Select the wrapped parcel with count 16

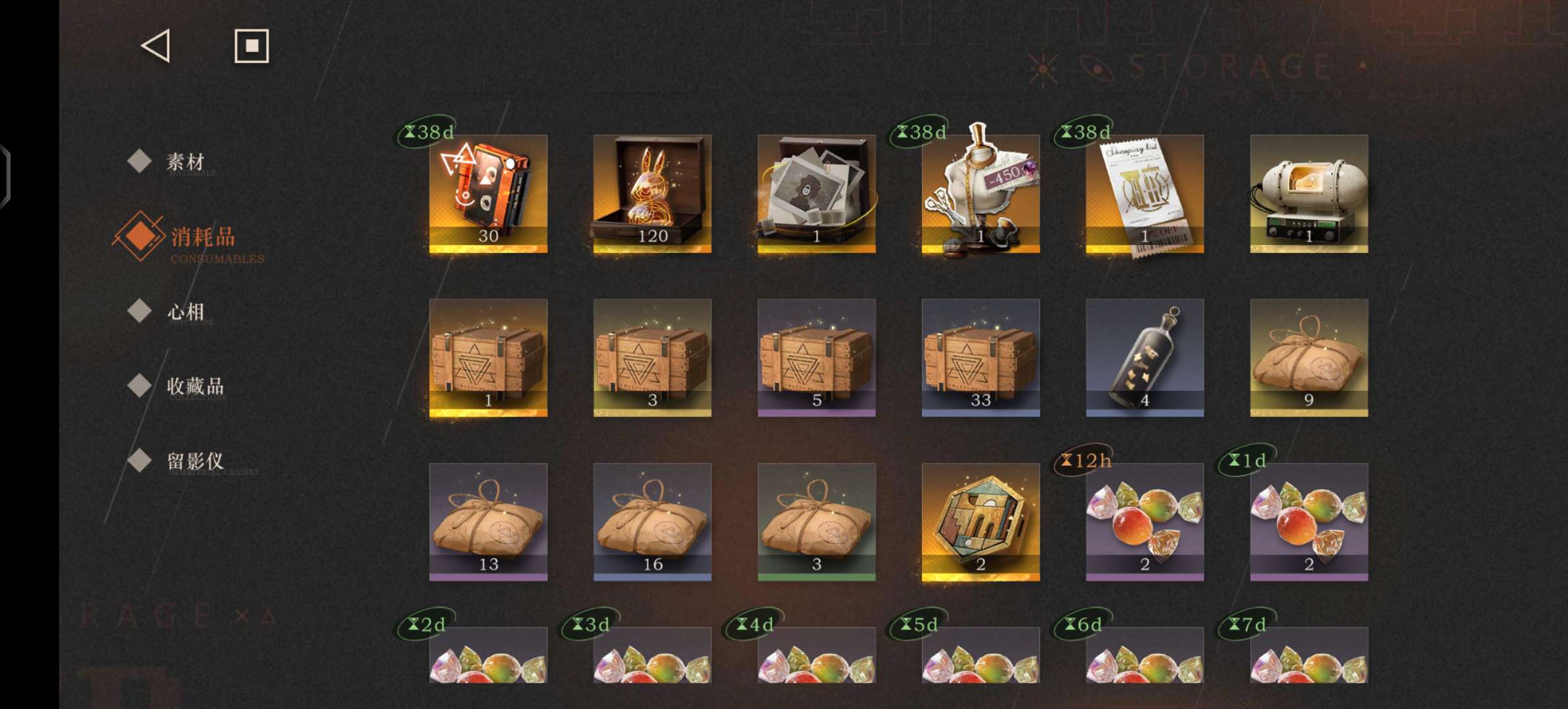coord(652,522)
